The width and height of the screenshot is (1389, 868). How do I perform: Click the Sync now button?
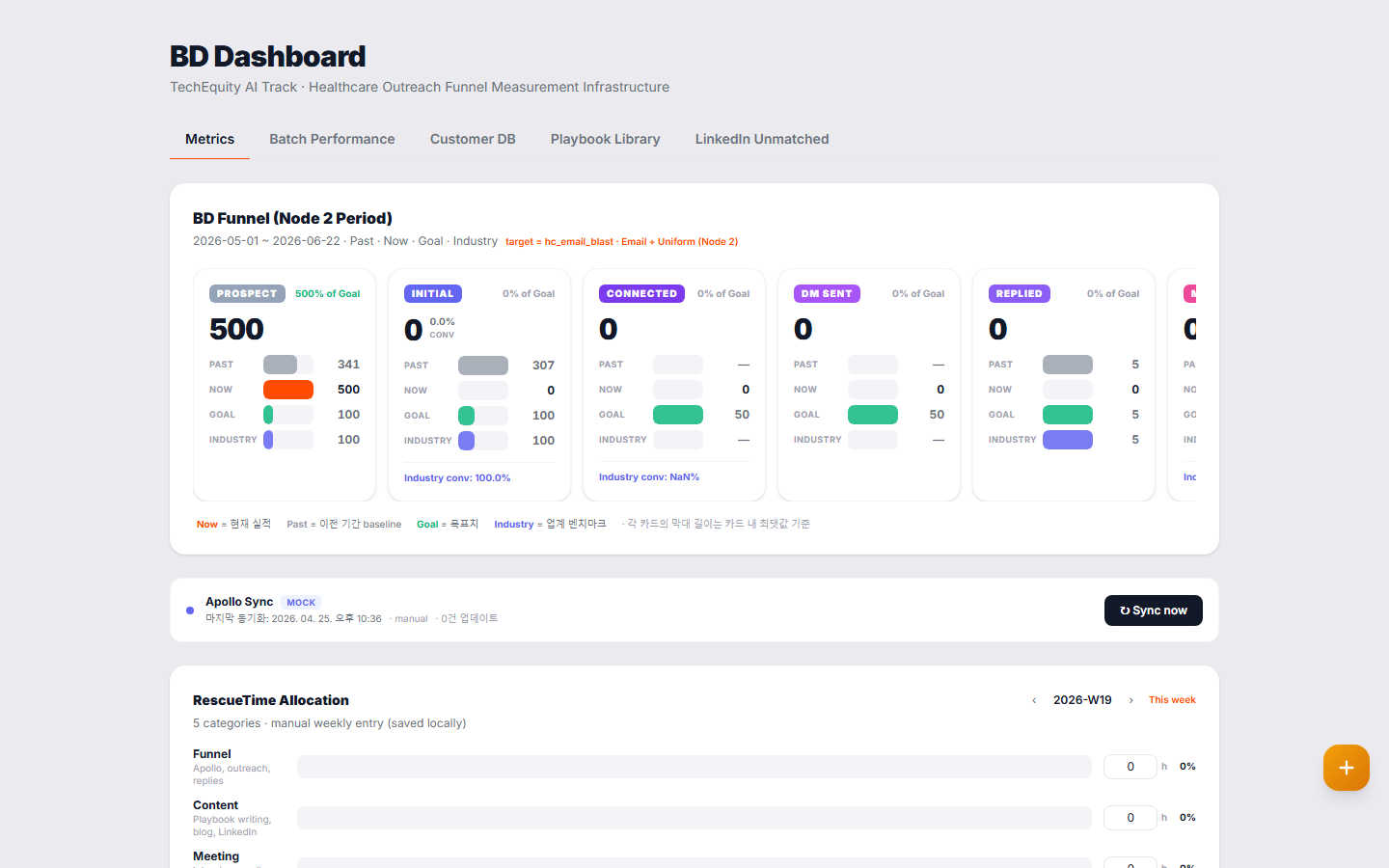point(1153,610)
